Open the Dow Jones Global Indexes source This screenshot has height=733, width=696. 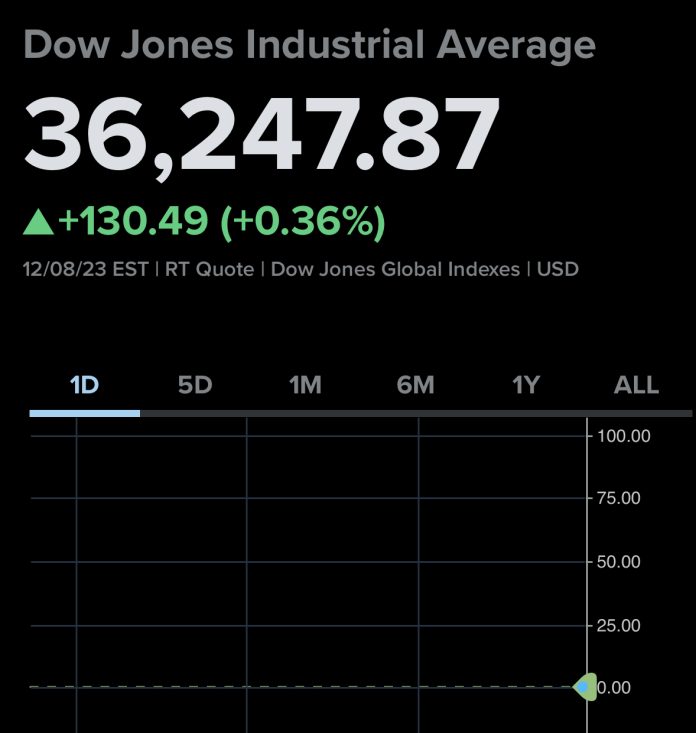(x=398, y=269)
